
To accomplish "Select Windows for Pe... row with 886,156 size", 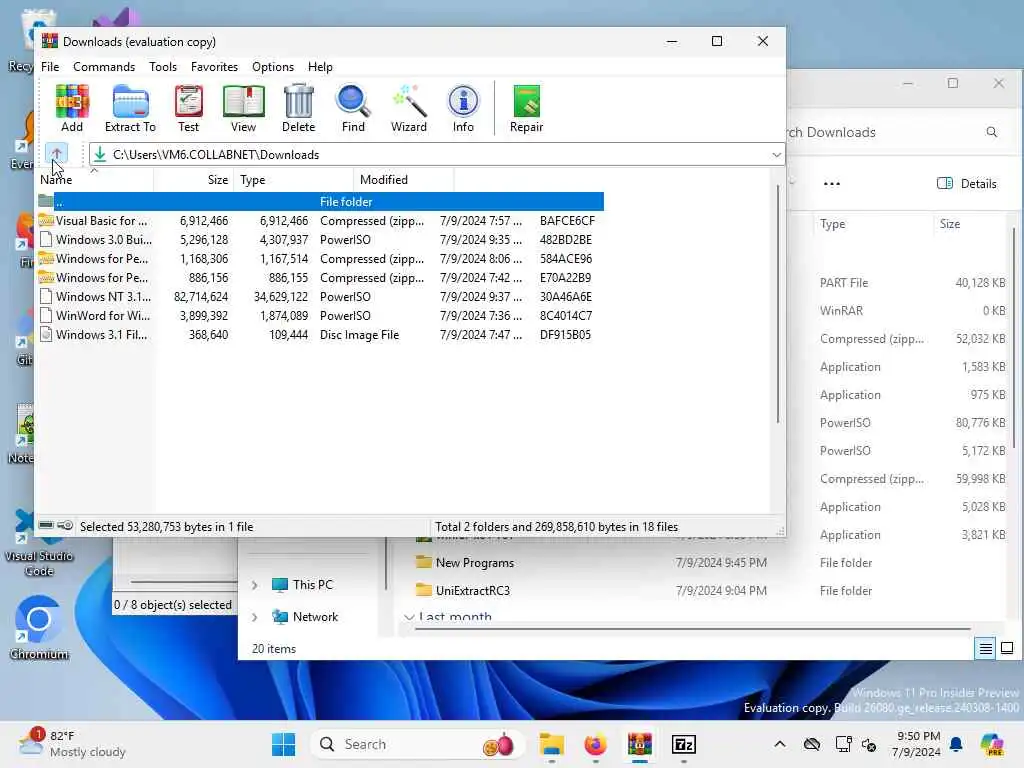I will pyautogui.click(x=321, y=278).
